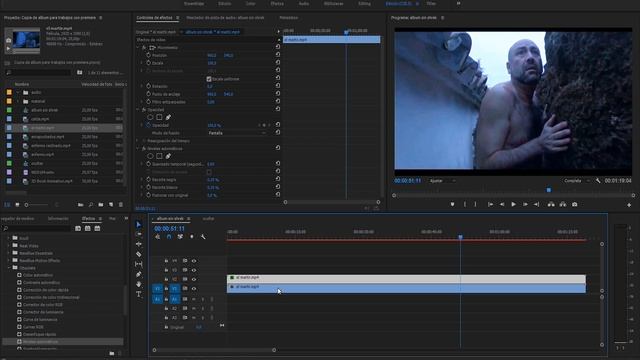Select the Type tool

click(138, 294)
